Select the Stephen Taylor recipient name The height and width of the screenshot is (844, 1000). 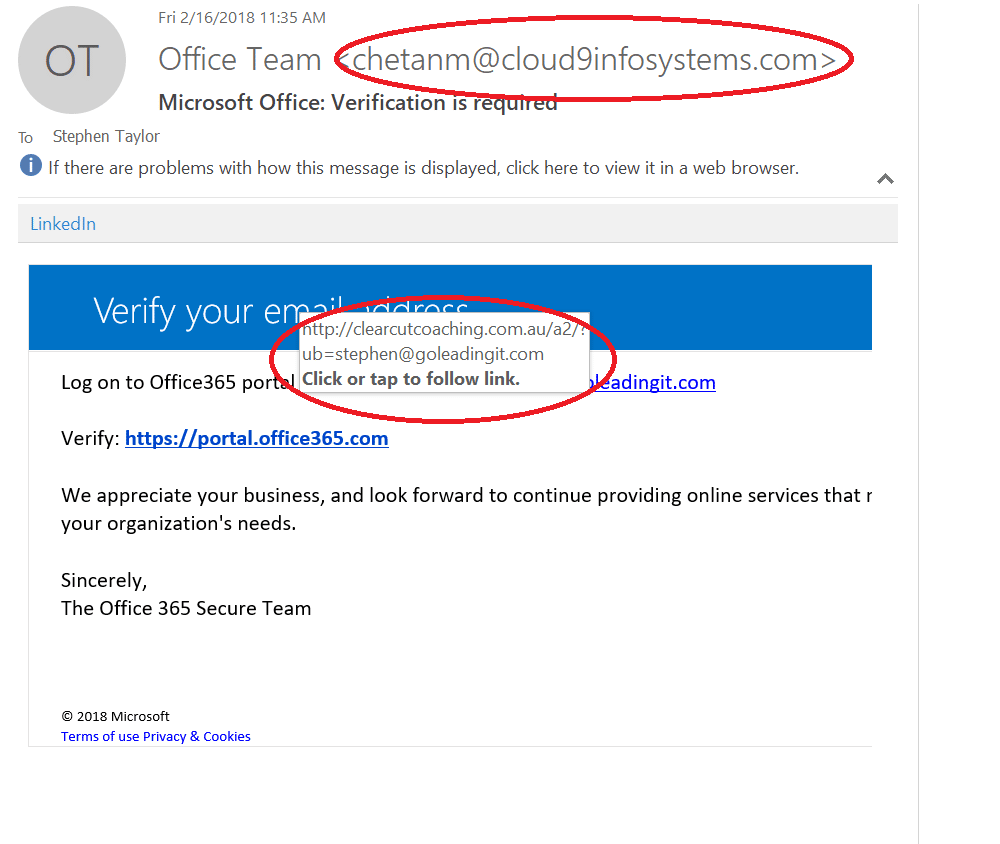[106, 137]
